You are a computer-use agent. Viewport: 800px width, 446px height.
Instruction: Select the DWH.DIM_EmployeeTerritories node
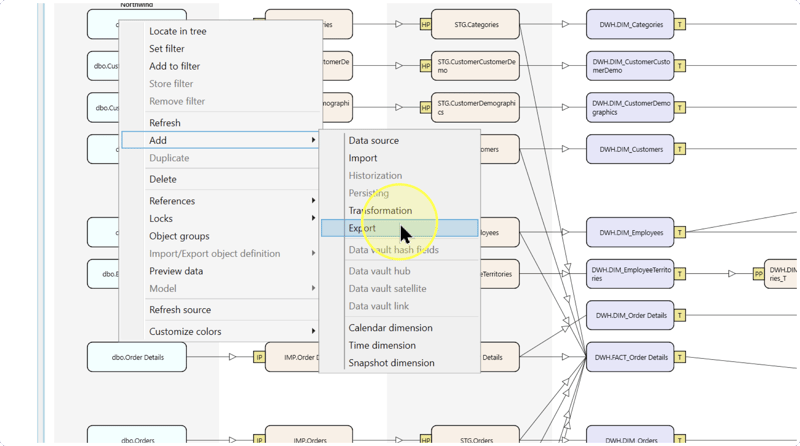(x=630, y=274)
